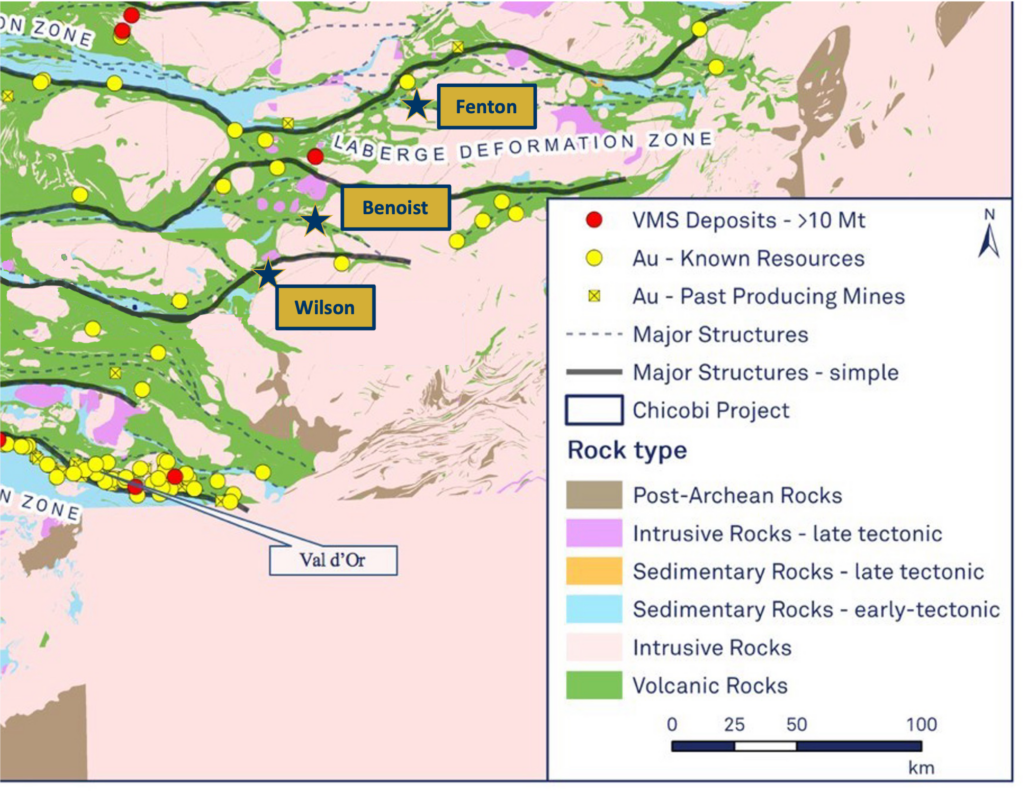Click the star marker beside the Fenton label
This screenshot has width=1024, height=792.
point(416,104)
